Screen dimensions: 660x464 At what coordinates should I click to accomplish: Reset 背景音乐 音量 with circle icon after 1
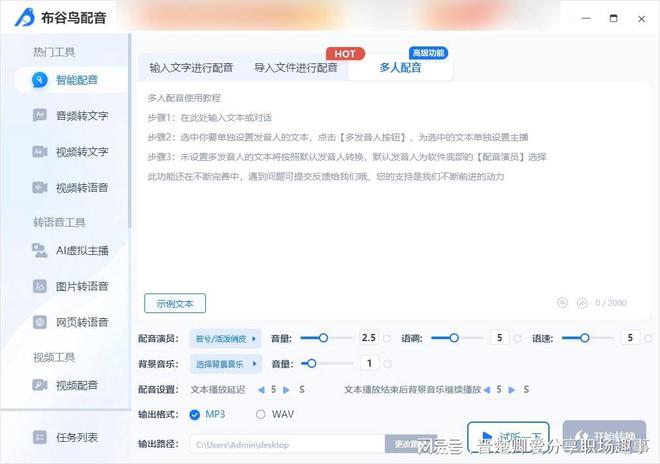pyautogui.click(x=388, y=364)
